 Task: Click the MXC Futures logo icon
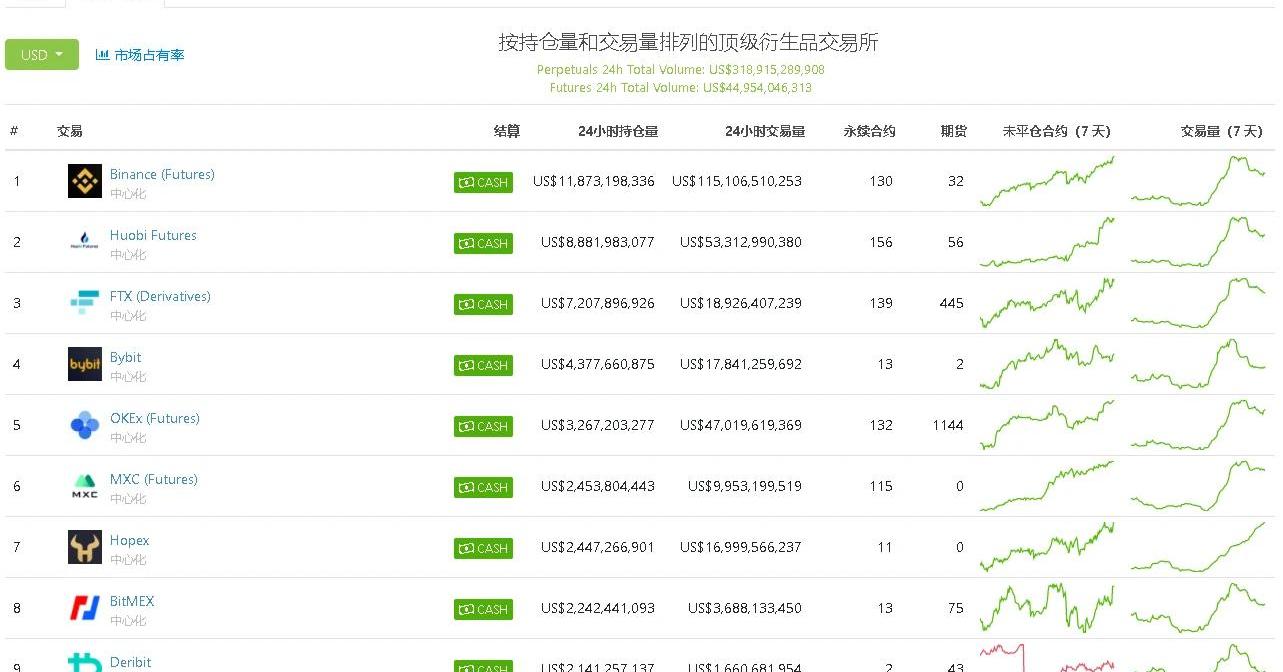[85, 486]
